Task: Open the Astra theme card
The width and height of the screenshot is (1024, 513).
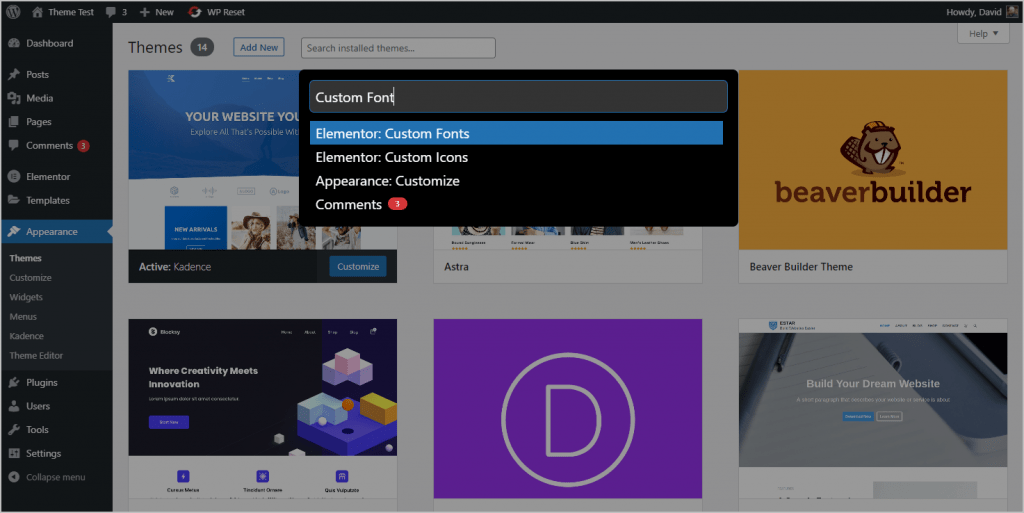Action: point(568,255)
